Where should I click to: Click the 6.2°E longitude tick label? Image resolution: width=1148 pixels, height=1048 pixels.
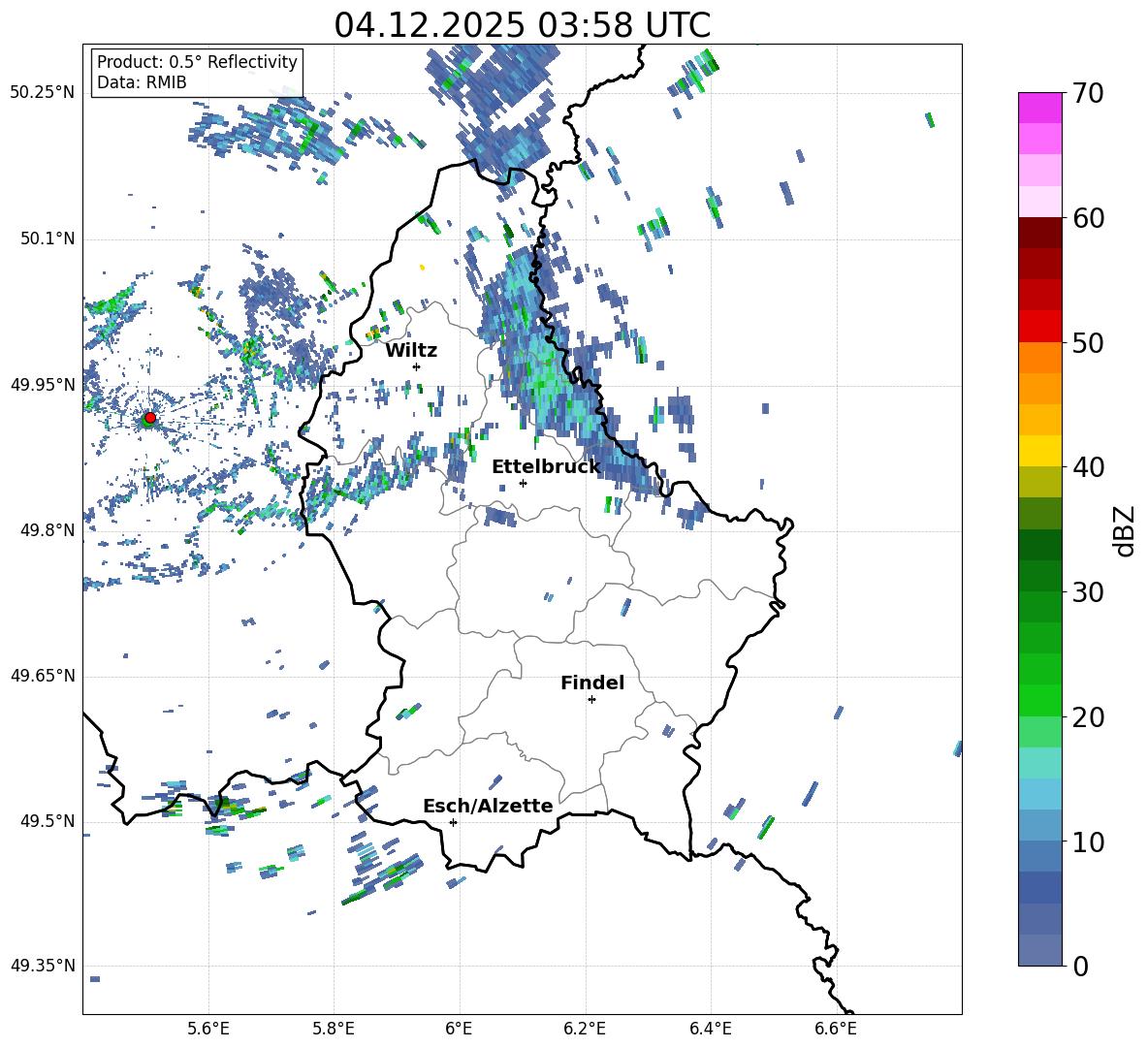(x=586, y=1028)
